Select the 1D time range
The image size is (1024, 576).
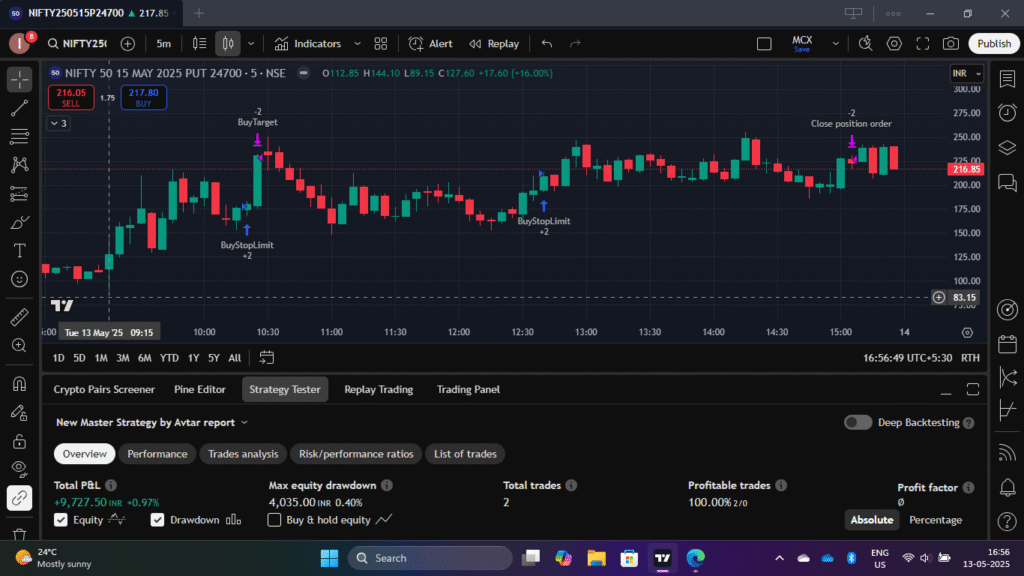pos(58,358)
